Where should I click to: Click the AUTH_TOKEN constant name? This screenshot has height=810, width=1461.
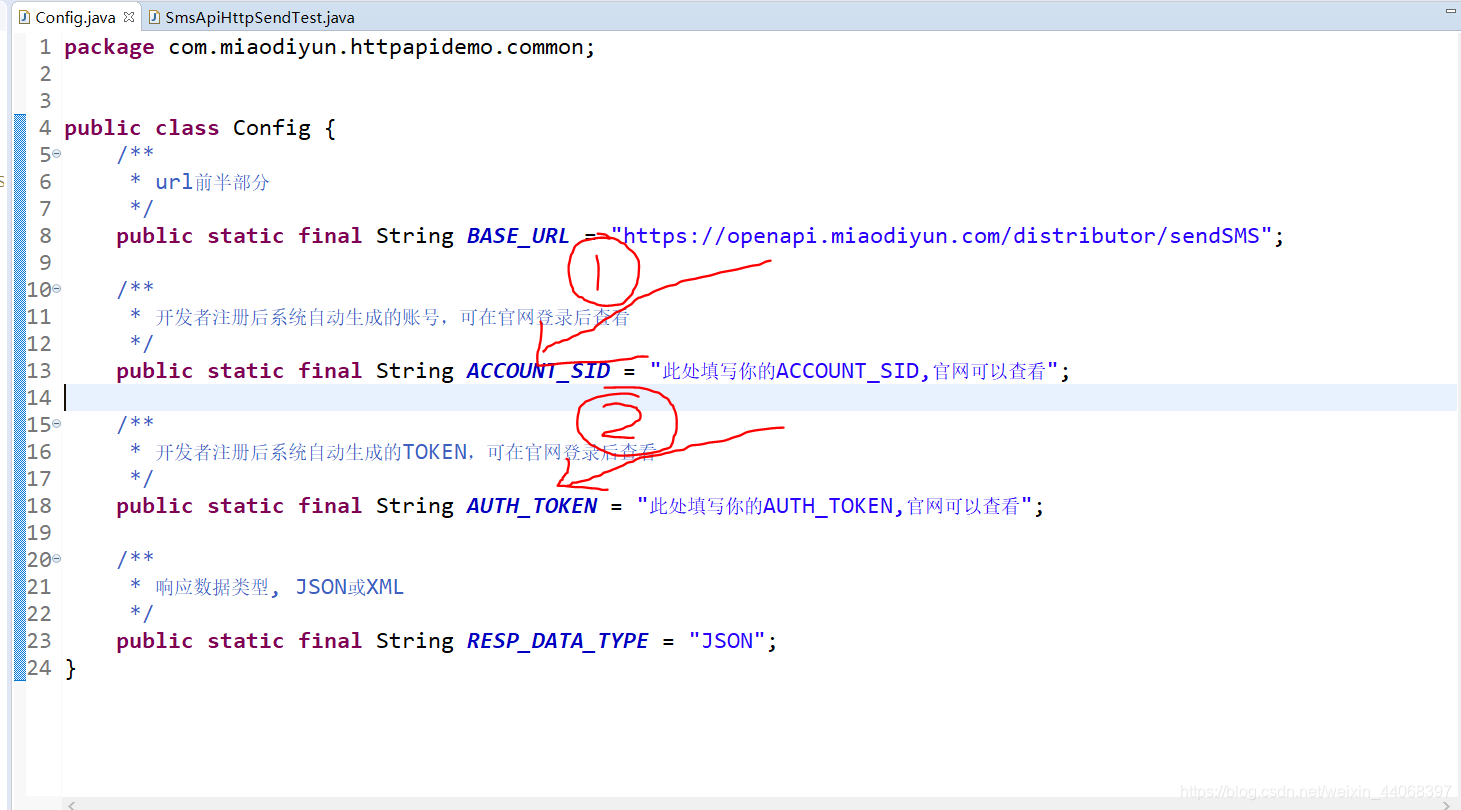tap(532, 506)
